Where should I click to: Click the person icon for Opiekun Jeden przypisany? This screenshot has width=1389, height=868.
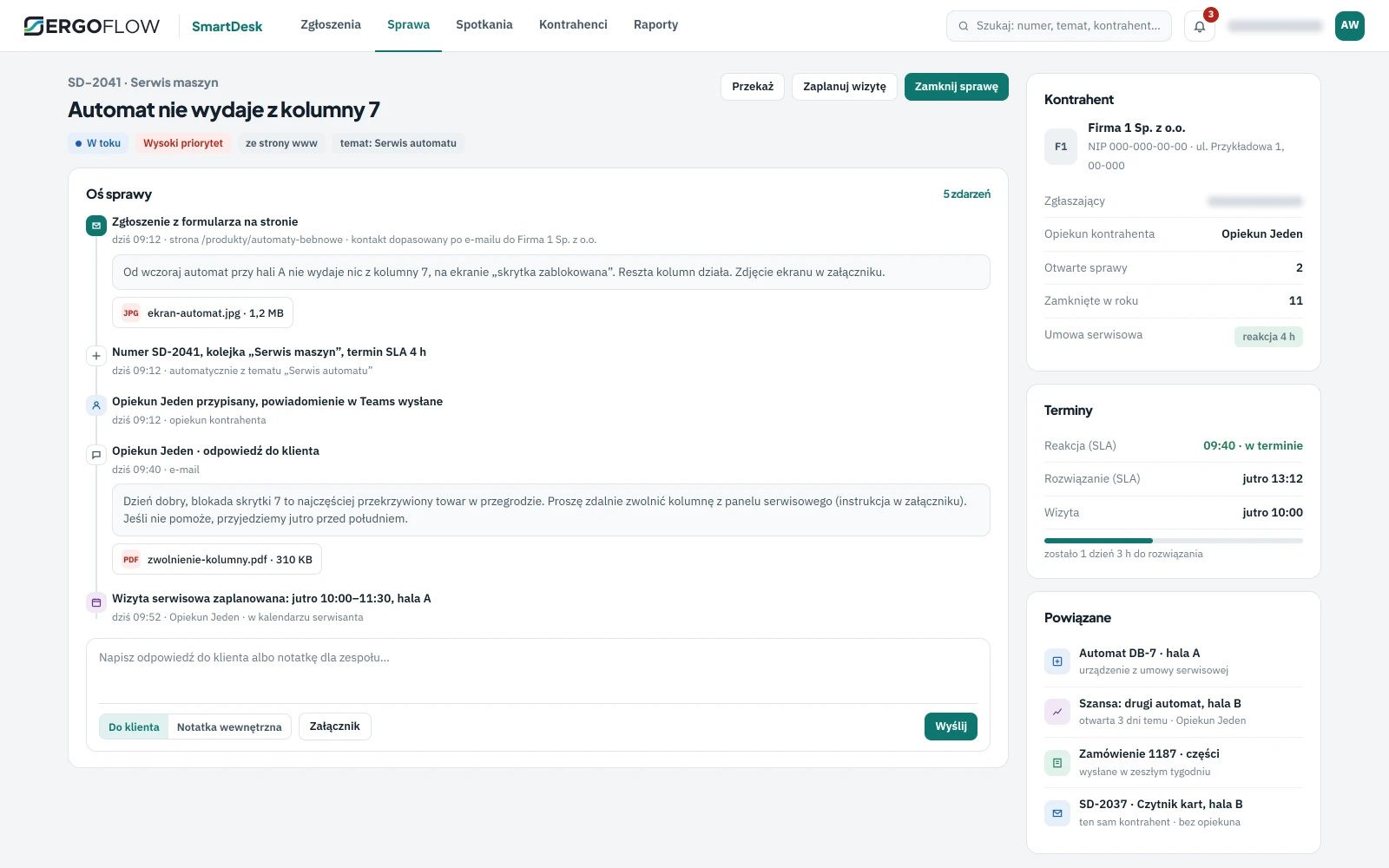(x=96, y=405)
